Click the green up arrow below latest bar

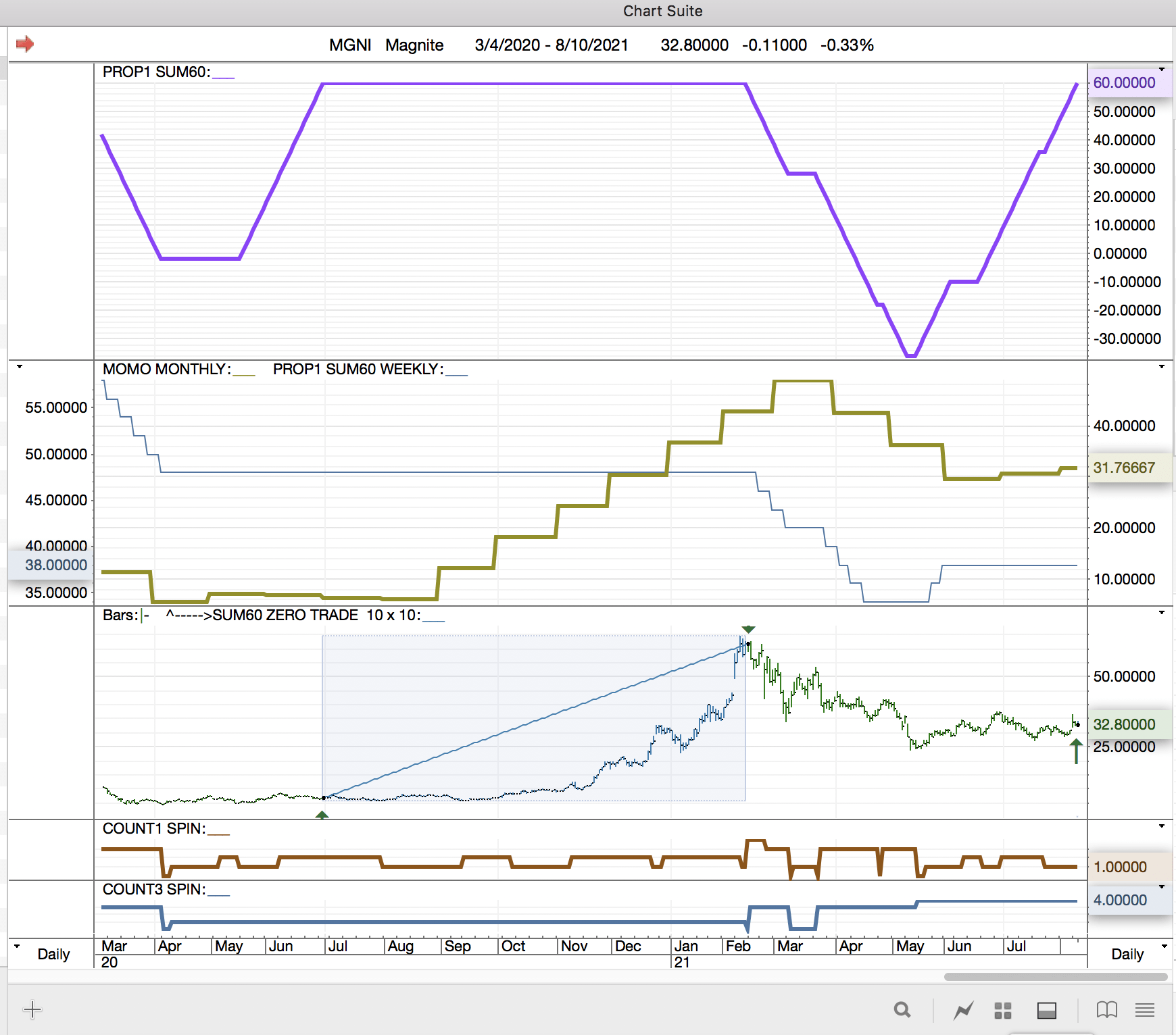1076,751
